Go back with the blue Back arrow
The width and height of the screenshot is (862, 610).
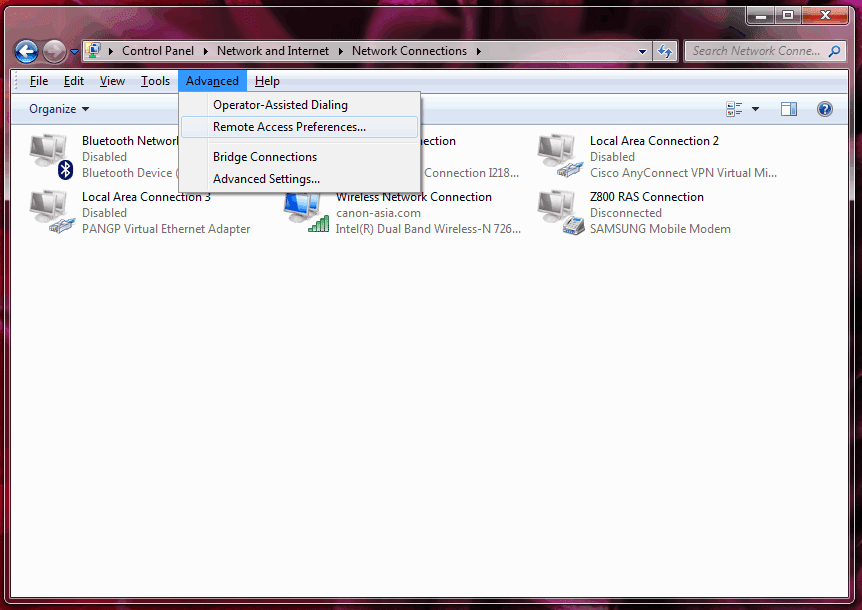pos(26,52)
